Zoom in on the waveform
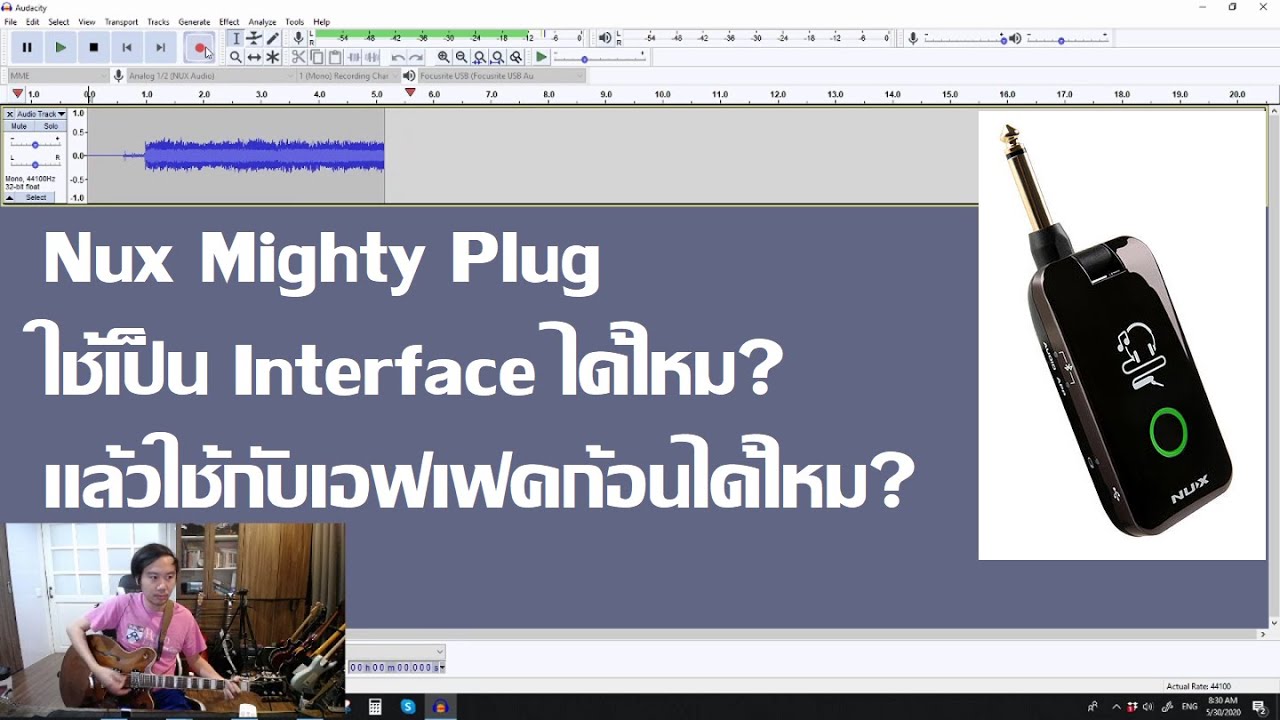This screenshot has width=1280, height=720. click(443, 57)
